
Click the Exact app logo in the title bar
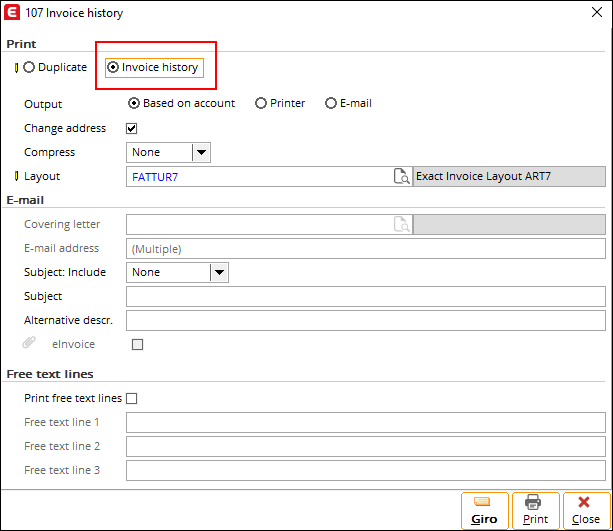[x=12, y=13]
